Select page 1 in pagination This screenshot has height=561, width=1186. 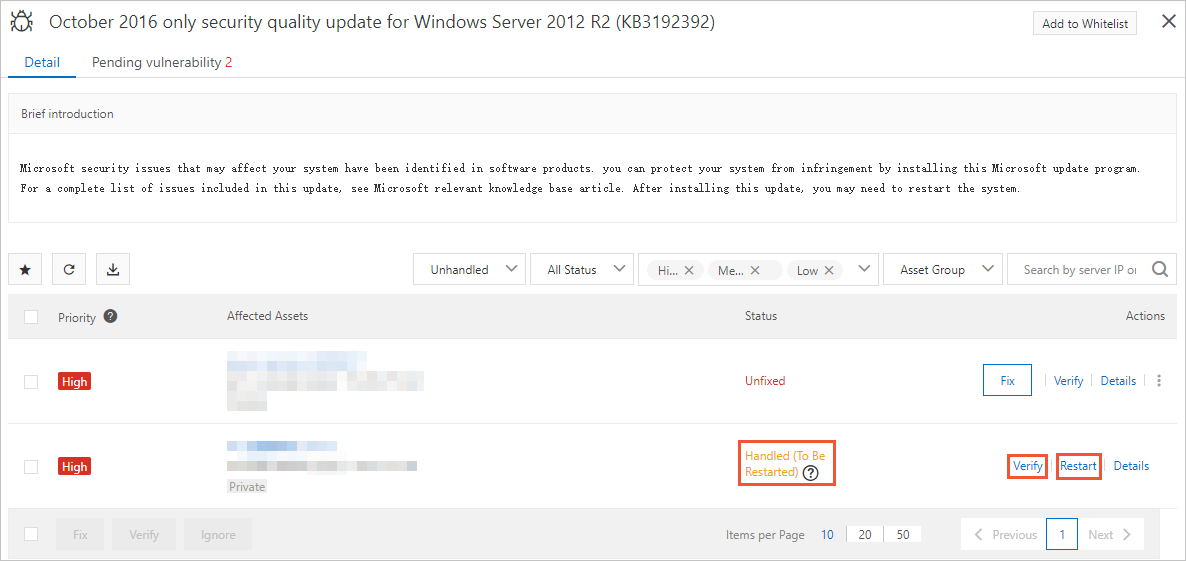[x=1062, y=535]
